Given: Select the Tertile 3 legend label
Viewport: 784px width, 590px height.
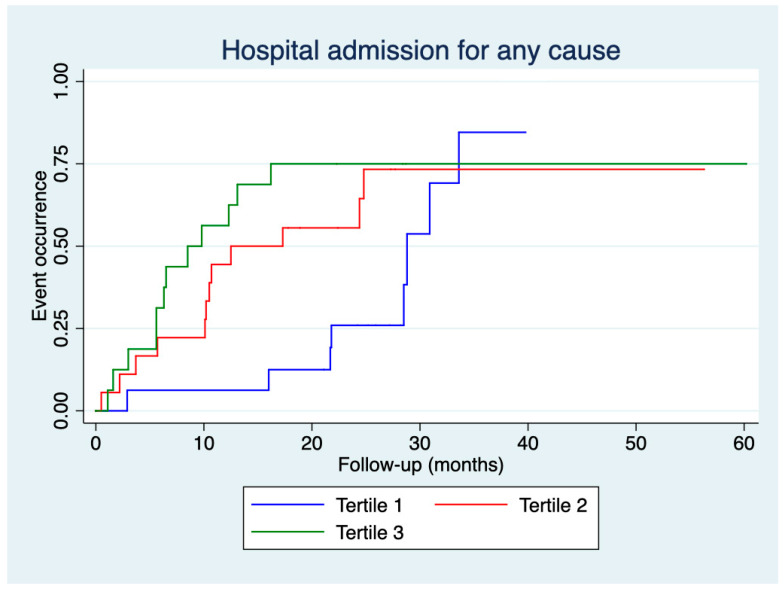Looking at the screenshot, I should coord(370,532).
